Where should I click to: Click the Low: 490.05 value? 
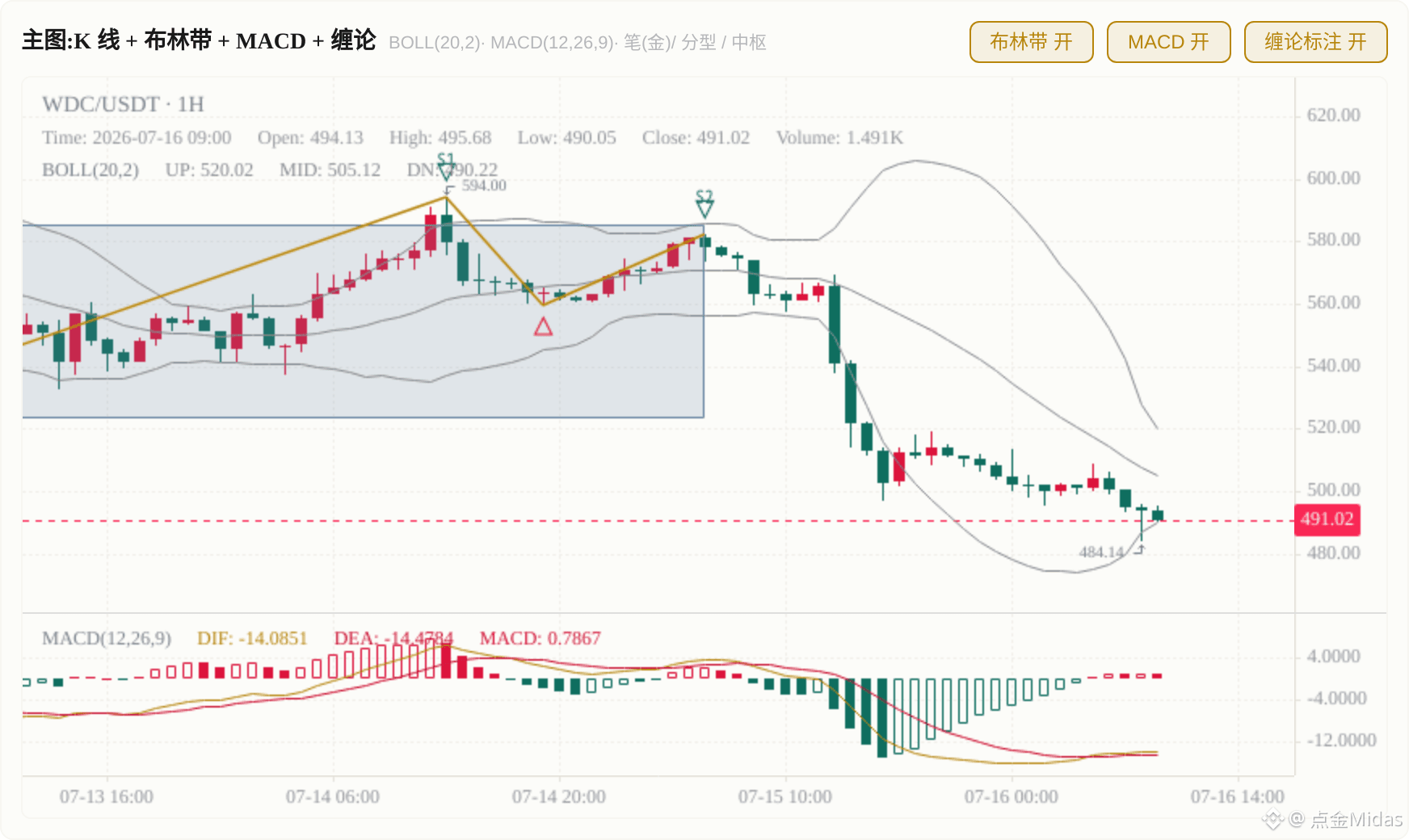566,138
